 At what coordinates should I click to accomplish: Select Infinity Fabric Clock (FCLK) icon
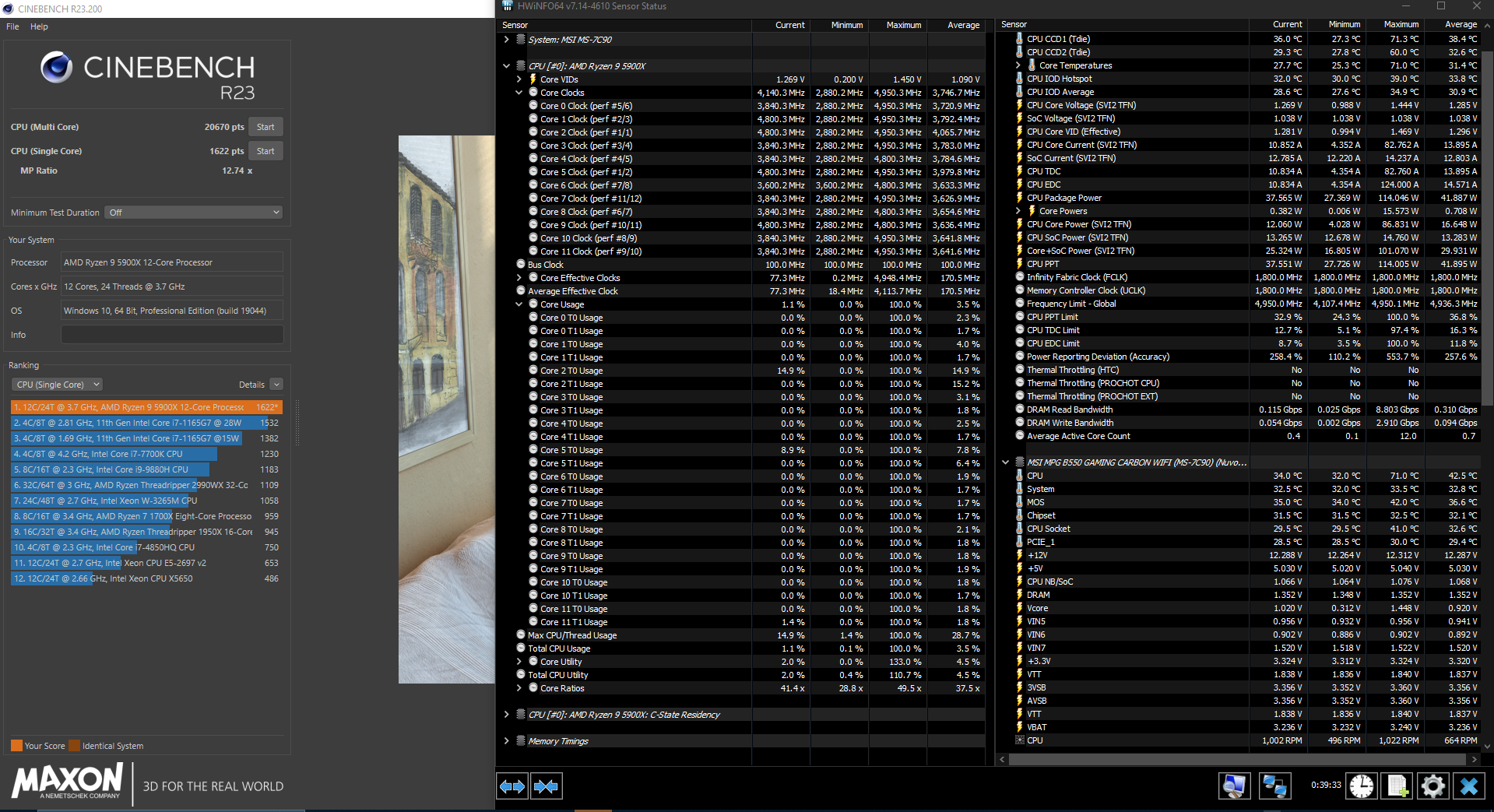[1019, 277]
